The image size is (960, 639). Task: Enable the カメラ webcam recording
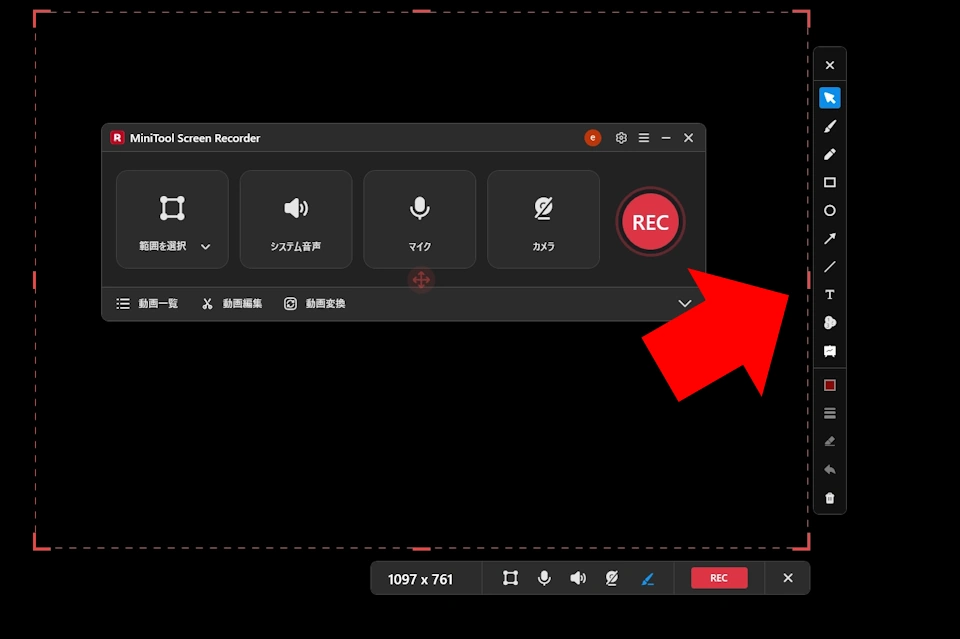pos(543,219)
